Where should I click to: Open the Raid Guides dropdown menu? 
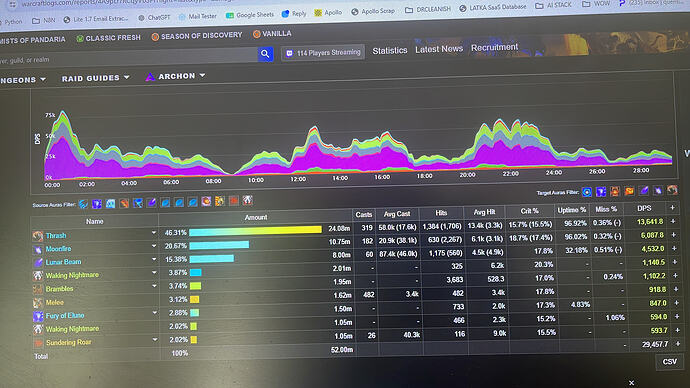(x=95, y=78)
